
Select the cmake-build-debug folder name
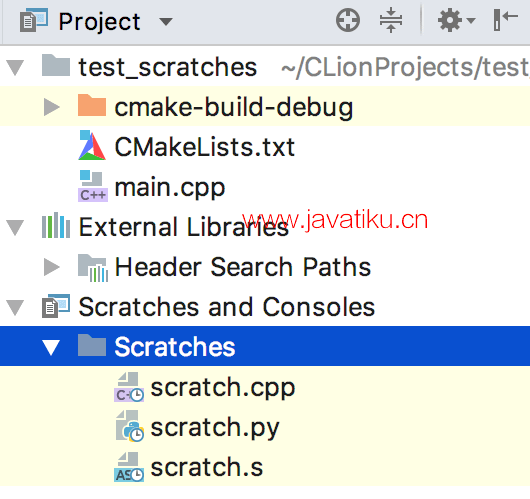click(234, 108)
